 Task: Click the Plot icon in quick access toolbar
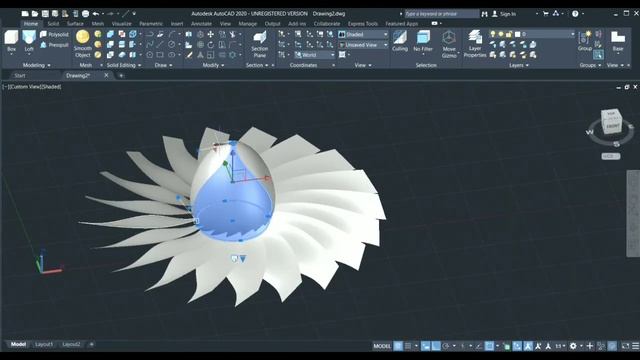pos(85,13)
